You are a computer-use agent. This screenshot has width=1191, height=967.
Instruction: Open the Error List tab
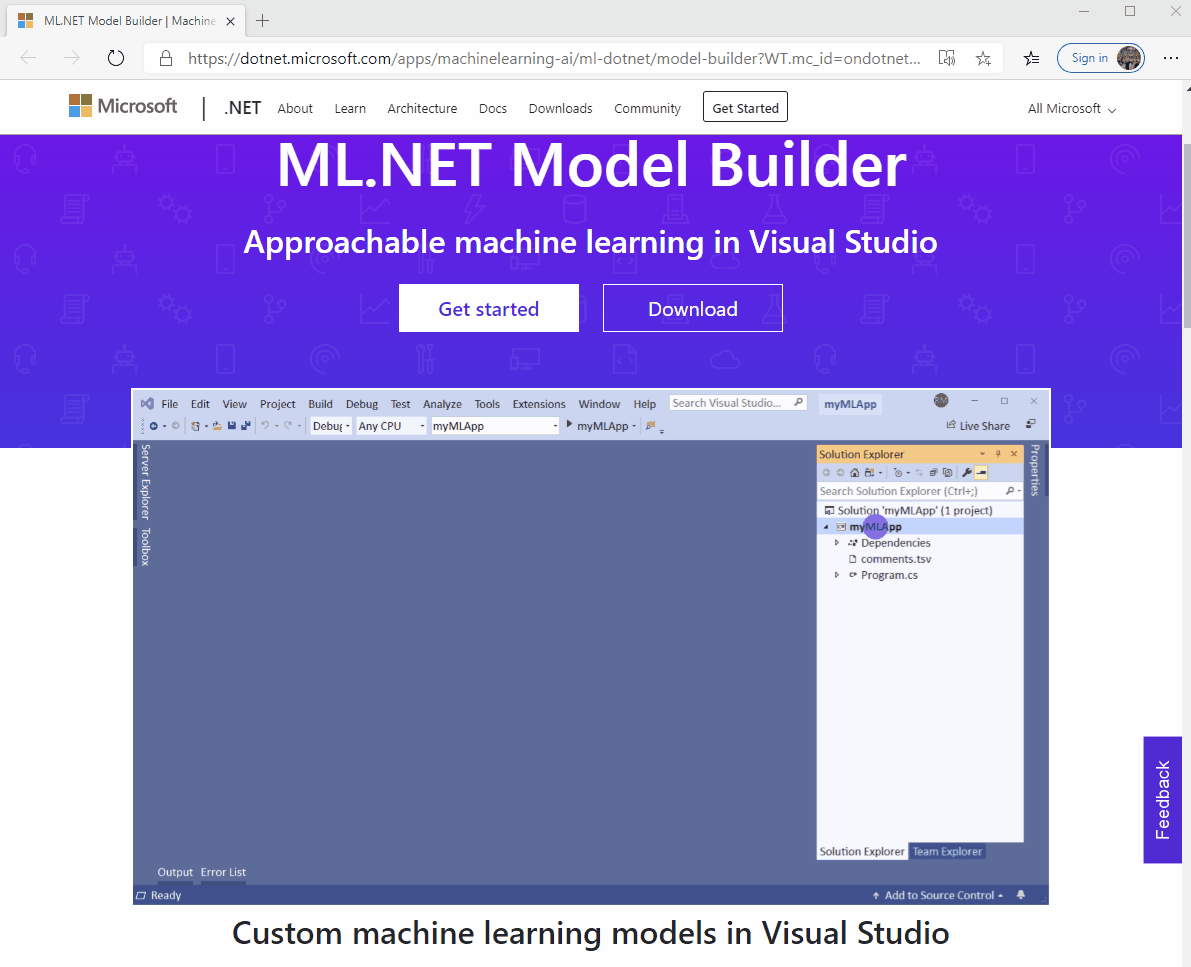[x=223, y=872]
